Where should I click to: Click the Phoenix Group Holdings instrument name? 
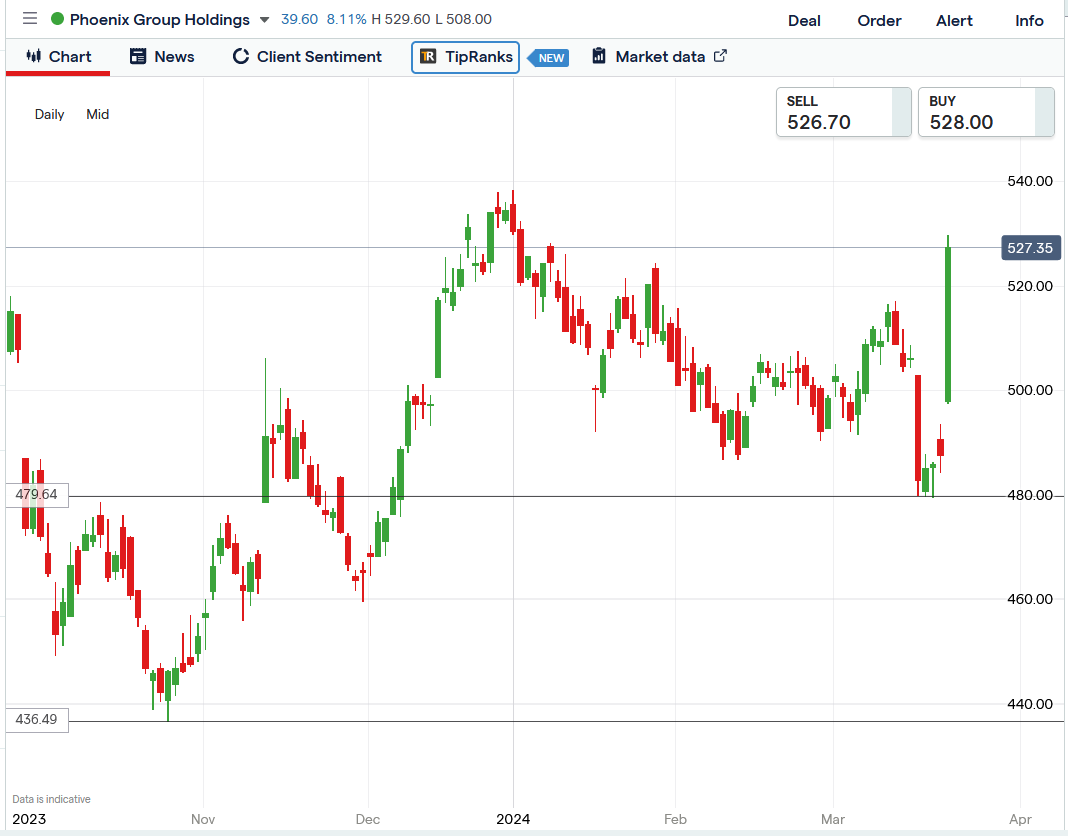click(x=159, y=20)
